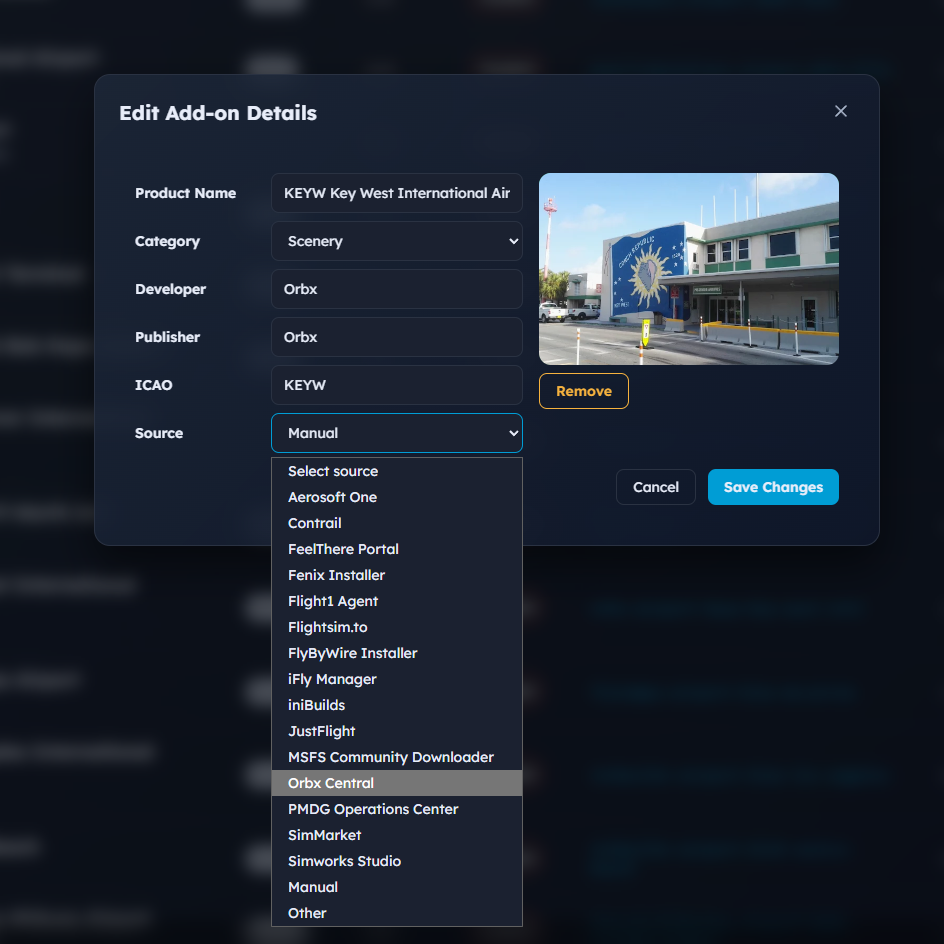This screenshot has height=944, width=944.
Task: Expand the Source dropdown set to Manual
Action: coord(396,433)
